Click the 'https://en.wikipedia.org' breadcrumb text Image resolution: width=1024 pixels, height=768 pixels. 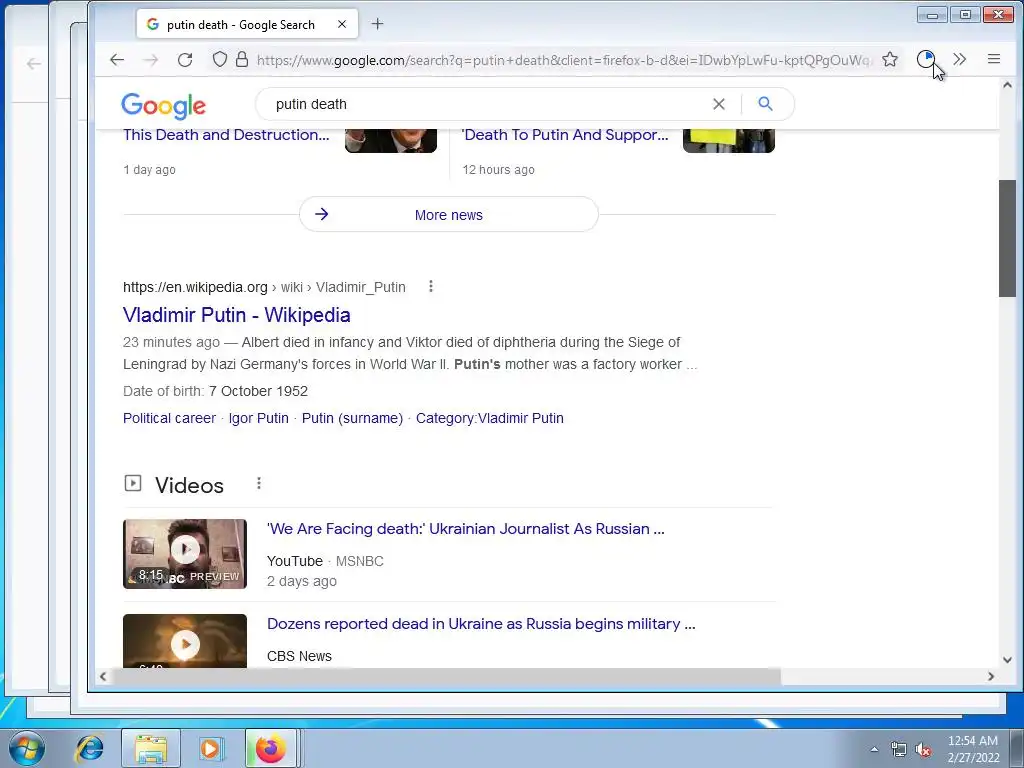click(195, 287)
